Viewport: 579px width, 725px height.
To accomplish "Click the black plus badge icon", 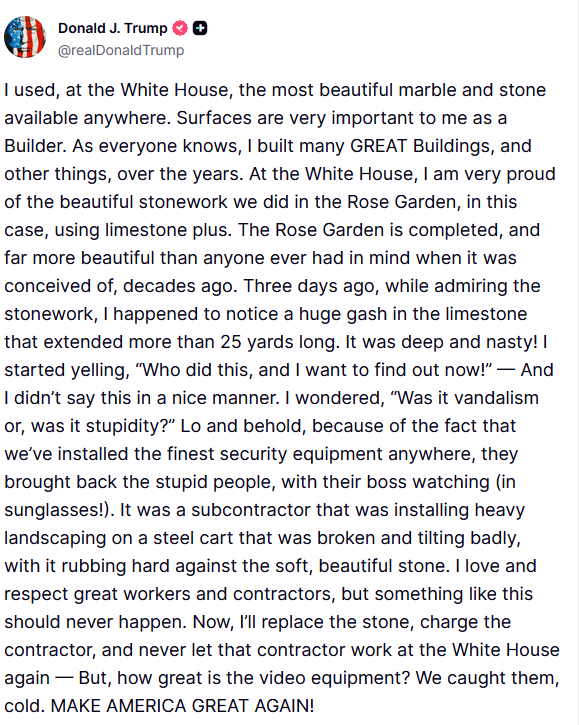I will tap(200, 28).
